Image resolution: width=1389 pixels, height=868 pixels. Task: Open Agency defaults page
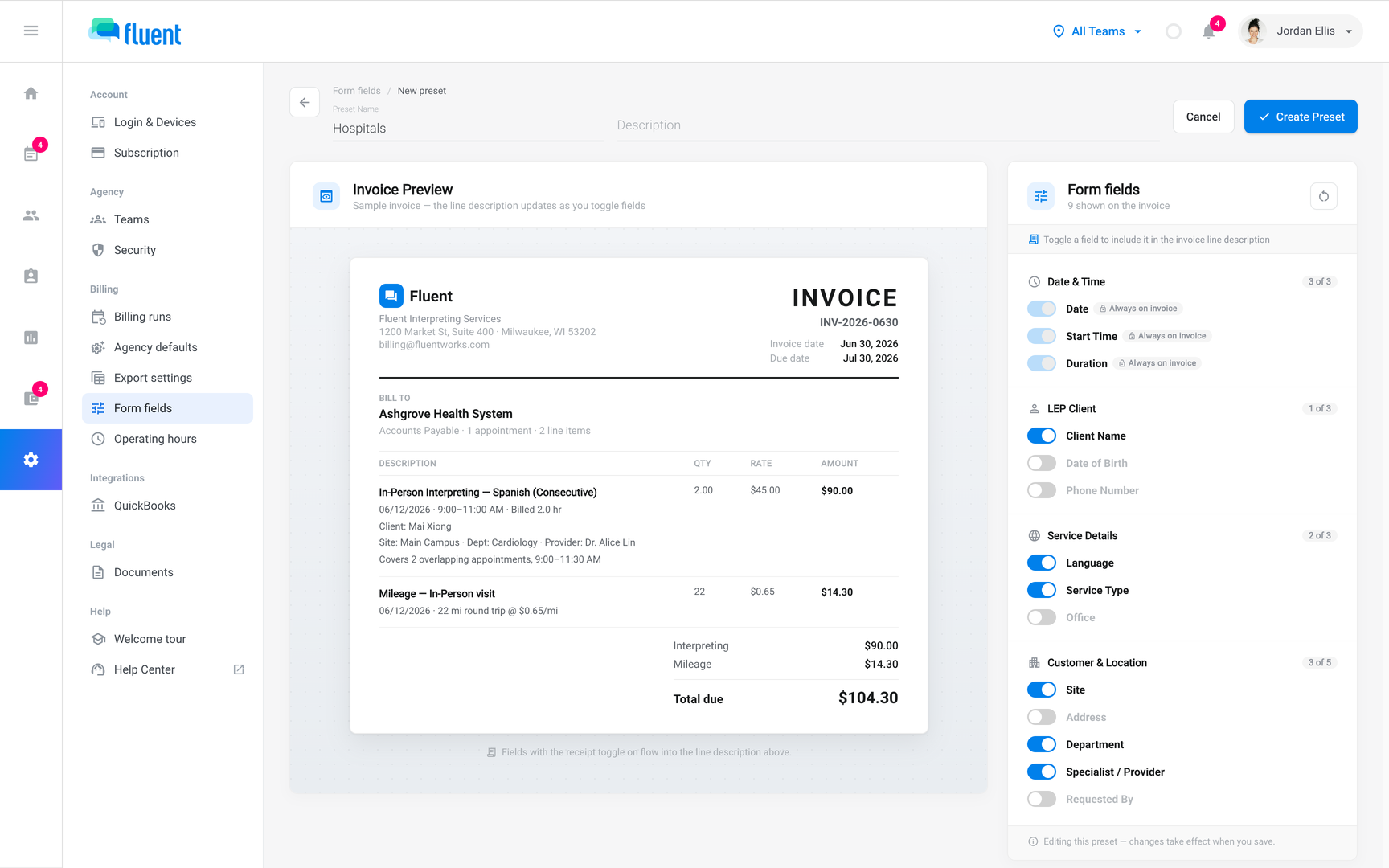[167, 347]
